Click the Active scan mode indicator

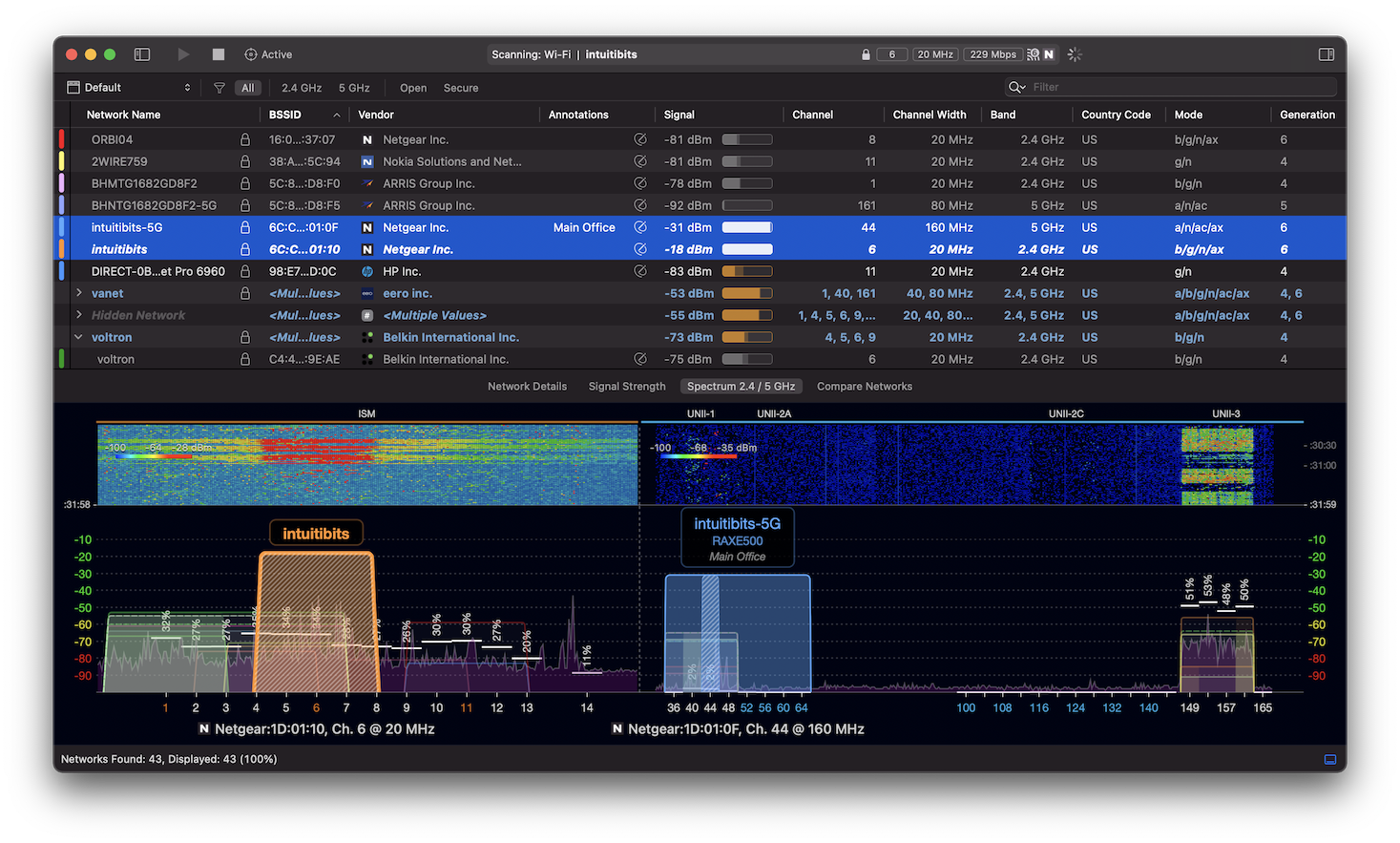[x=268, y=54]
